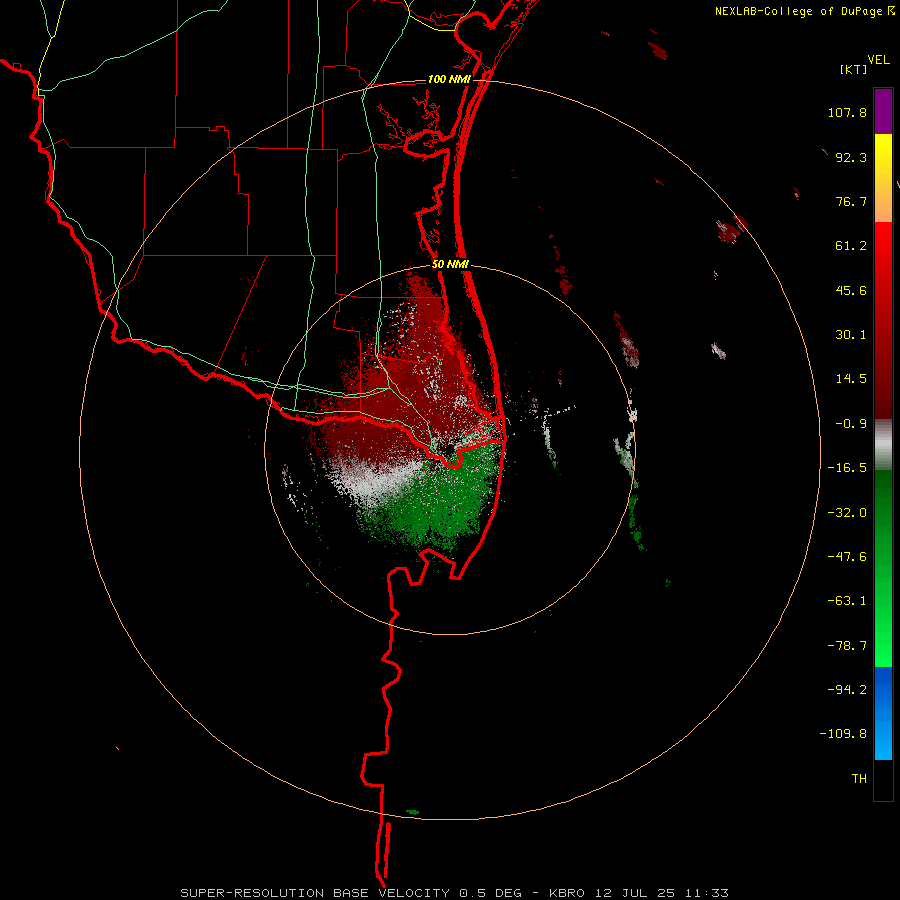Click the gray near-zero segment of the color bar

[x=883, y=444]
